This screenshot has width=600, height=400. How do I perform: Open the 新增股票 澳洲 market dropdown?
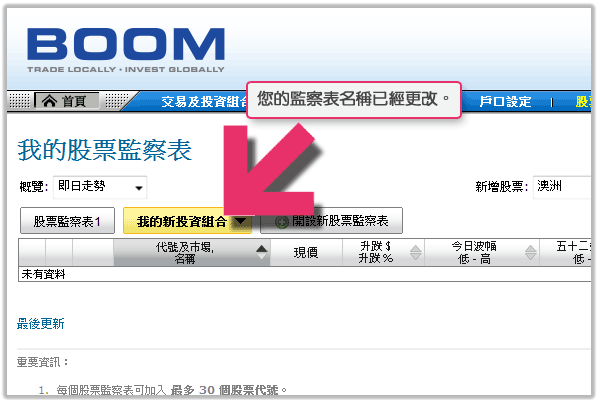click(x=562, y=187)
